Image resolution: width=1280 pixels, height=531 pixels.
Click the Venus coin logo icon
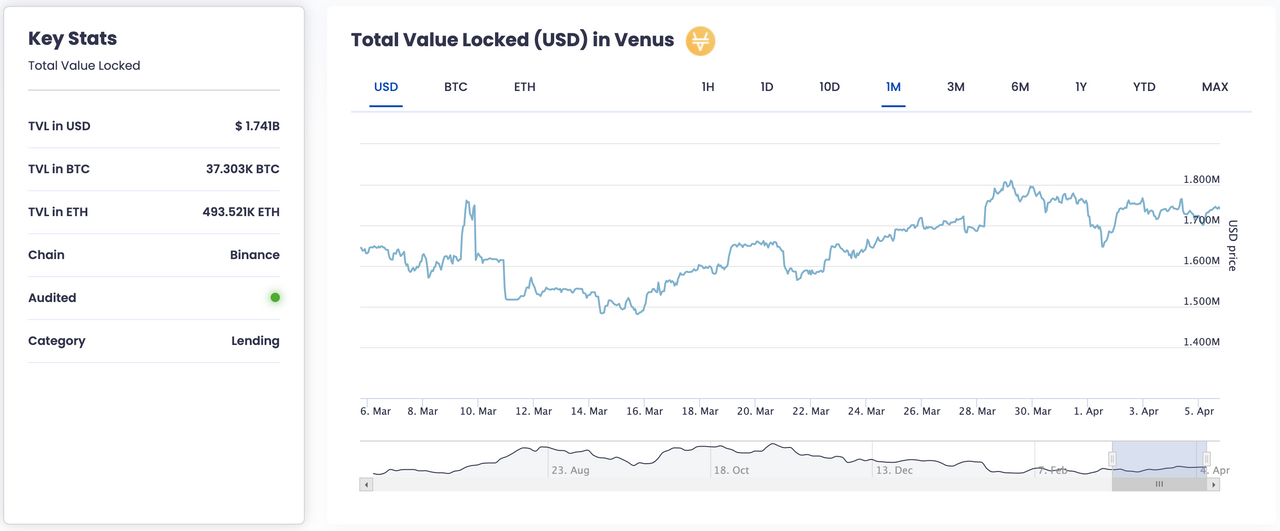700,41
